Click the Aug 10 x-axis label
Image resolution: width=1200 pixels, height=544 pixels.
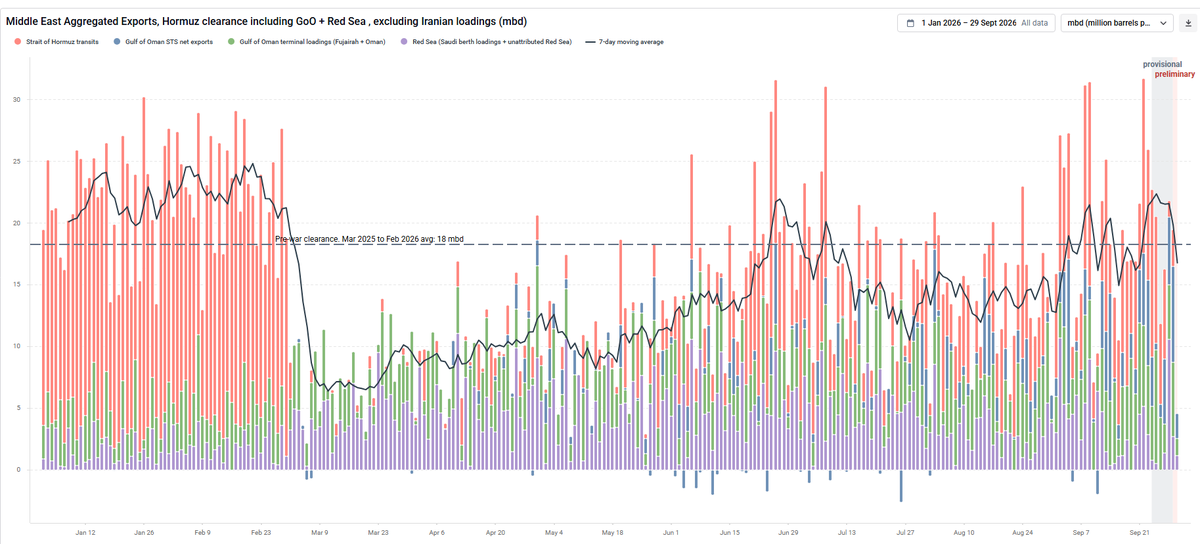964,534
